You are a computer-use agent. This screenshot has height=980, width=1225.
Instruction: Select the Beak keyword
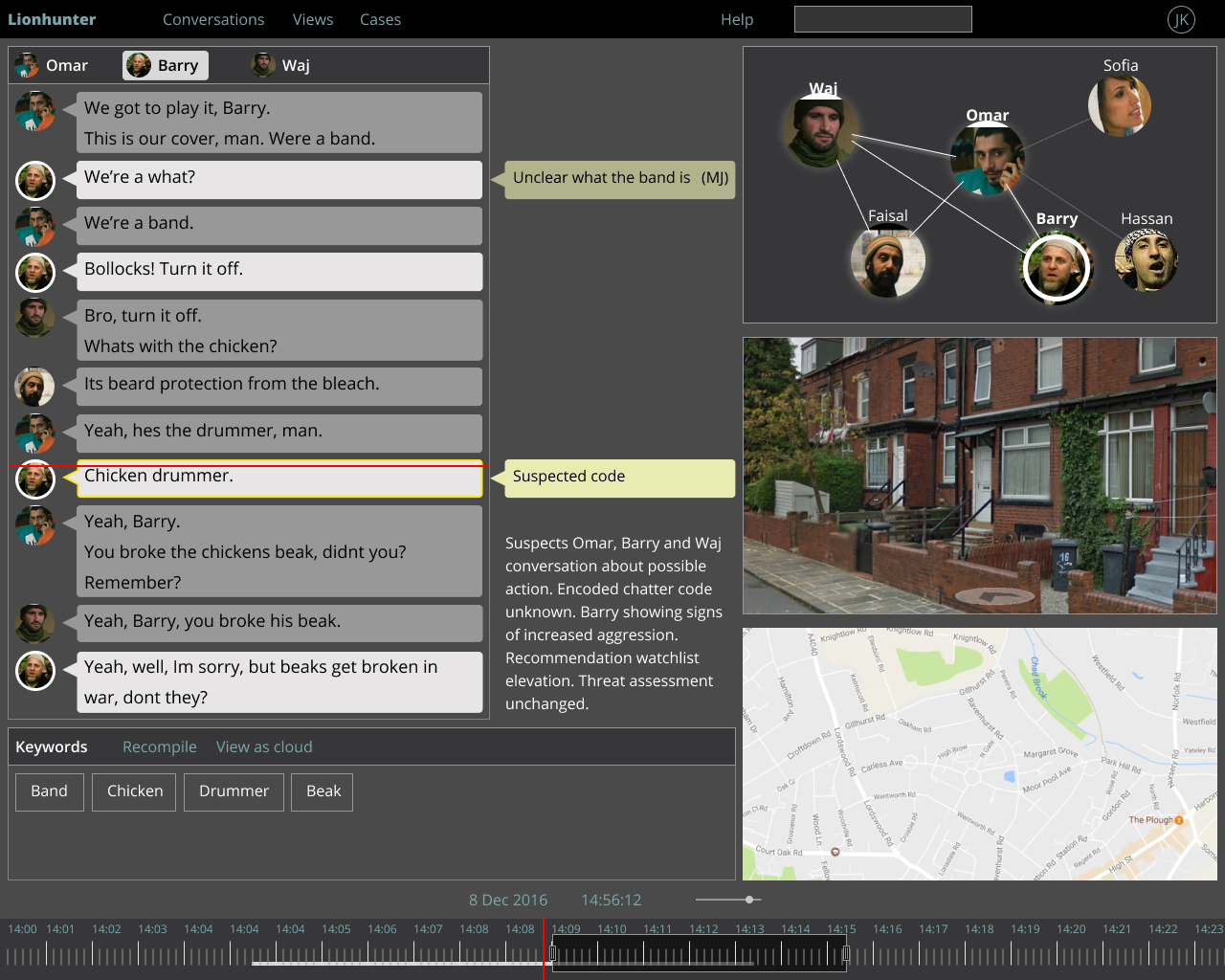tap(323, 792)
